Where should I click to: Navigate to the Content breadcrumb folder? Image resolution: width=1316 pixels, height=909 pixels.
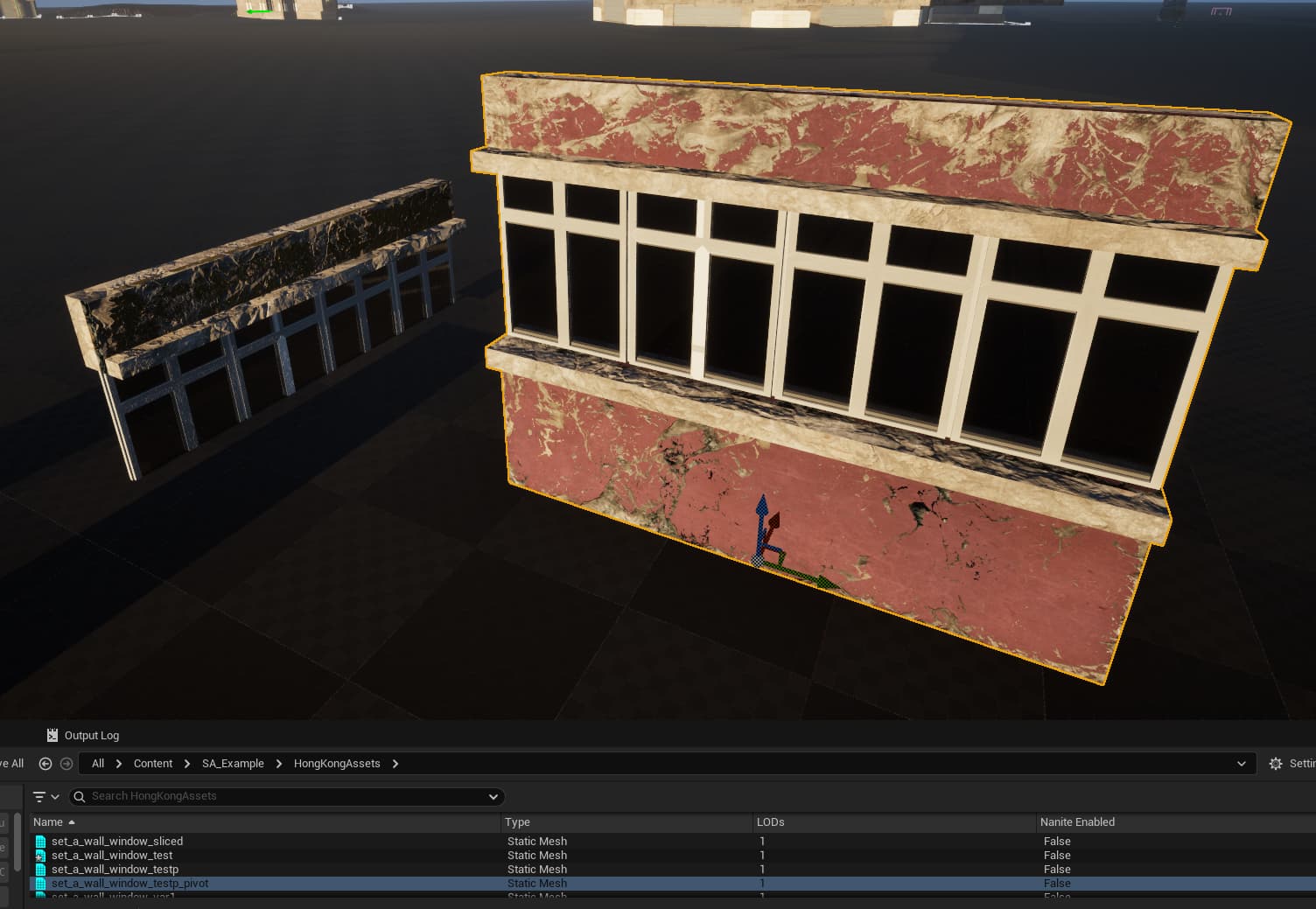(x=153, y=764)
